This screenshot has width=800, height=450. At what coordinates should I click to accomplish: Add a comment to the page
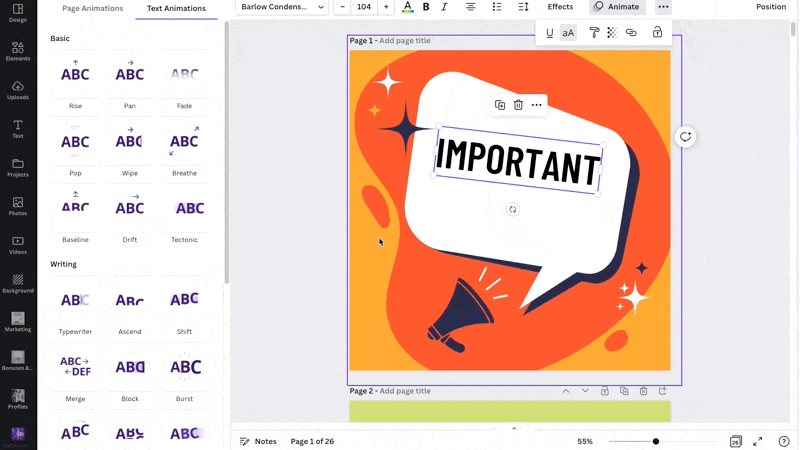click(685, 137)
